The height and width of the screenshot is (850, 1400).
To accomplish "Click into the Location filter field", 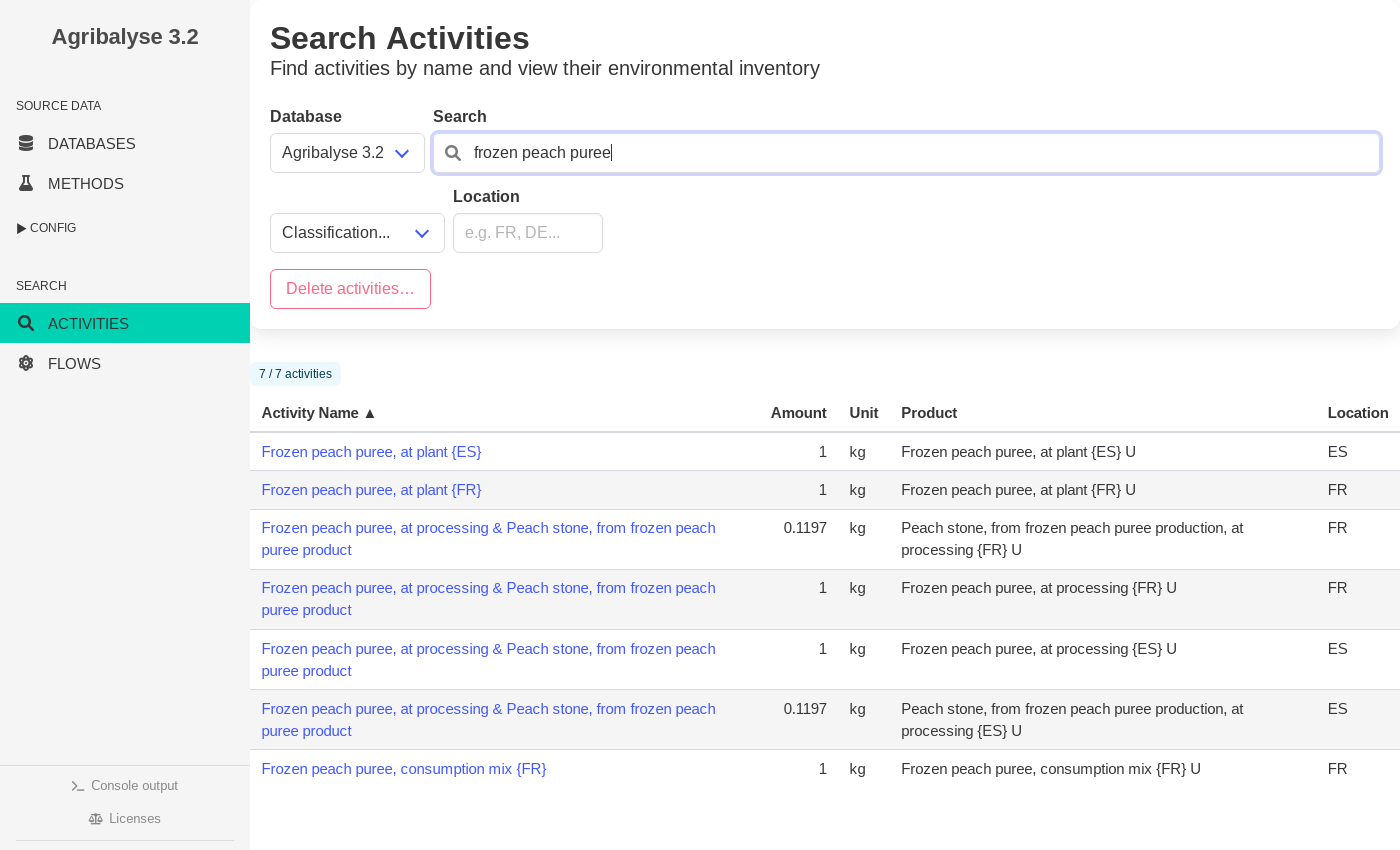I will pyautogui.click(x=528, y=233).
